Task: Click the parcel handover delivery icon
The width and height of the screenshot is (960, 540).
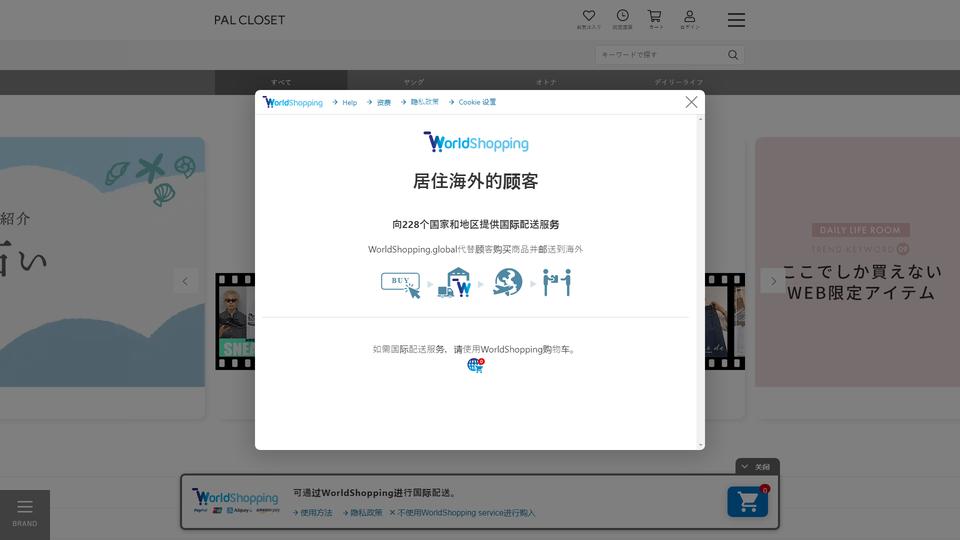Action: point(557,282)
